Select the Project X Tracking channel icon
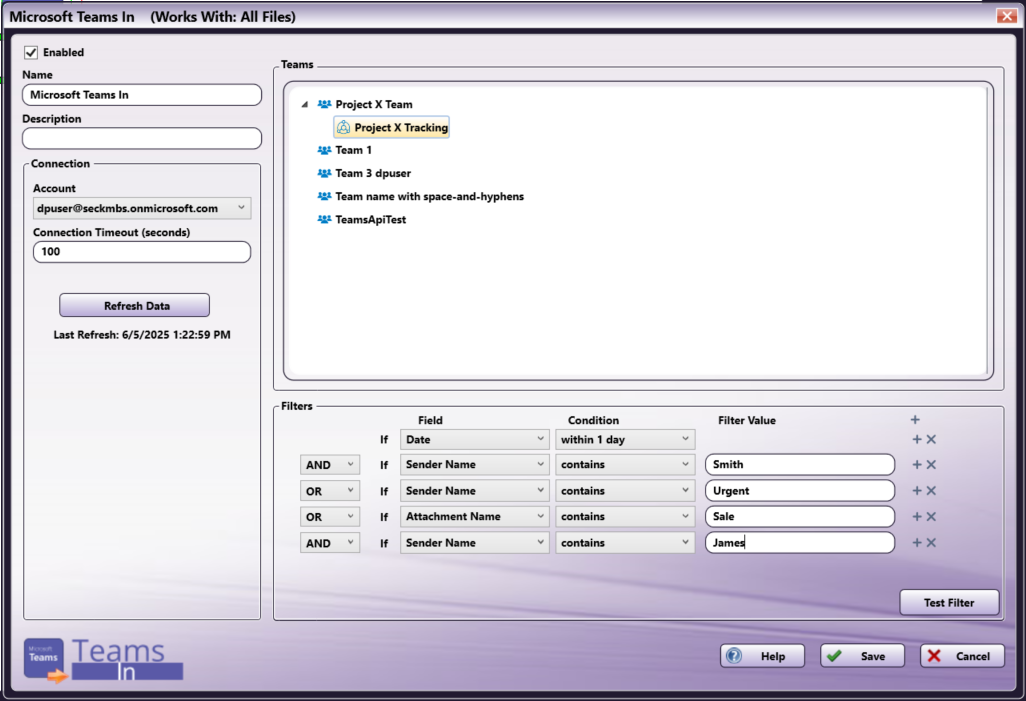Image resolution: width=1026 pixels, height=701 pixels. (x=344, y=128)
